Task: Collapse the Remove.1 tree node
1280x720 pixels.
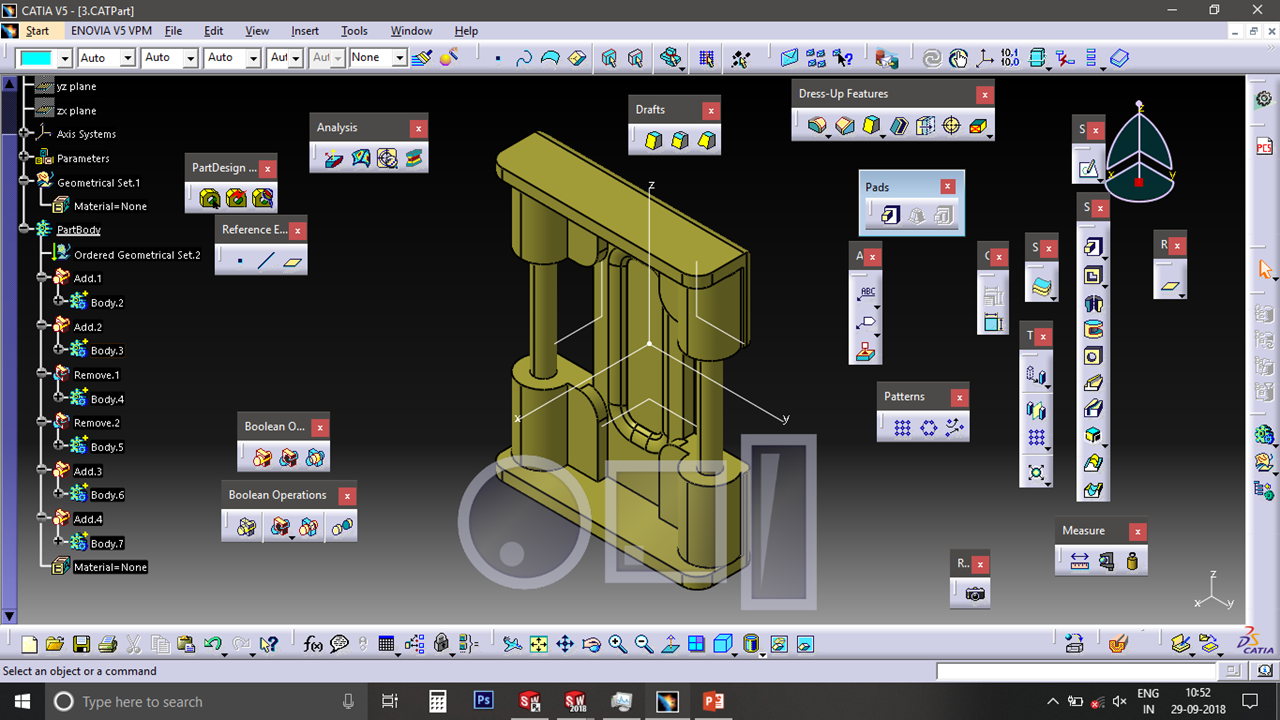Action: click(x=42, y=374)
